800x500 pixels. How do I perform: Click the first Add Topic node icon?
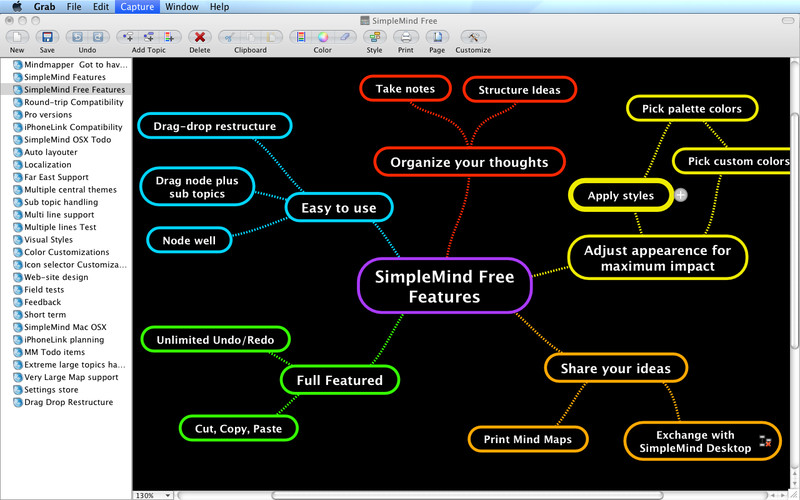tap(128, 37)
